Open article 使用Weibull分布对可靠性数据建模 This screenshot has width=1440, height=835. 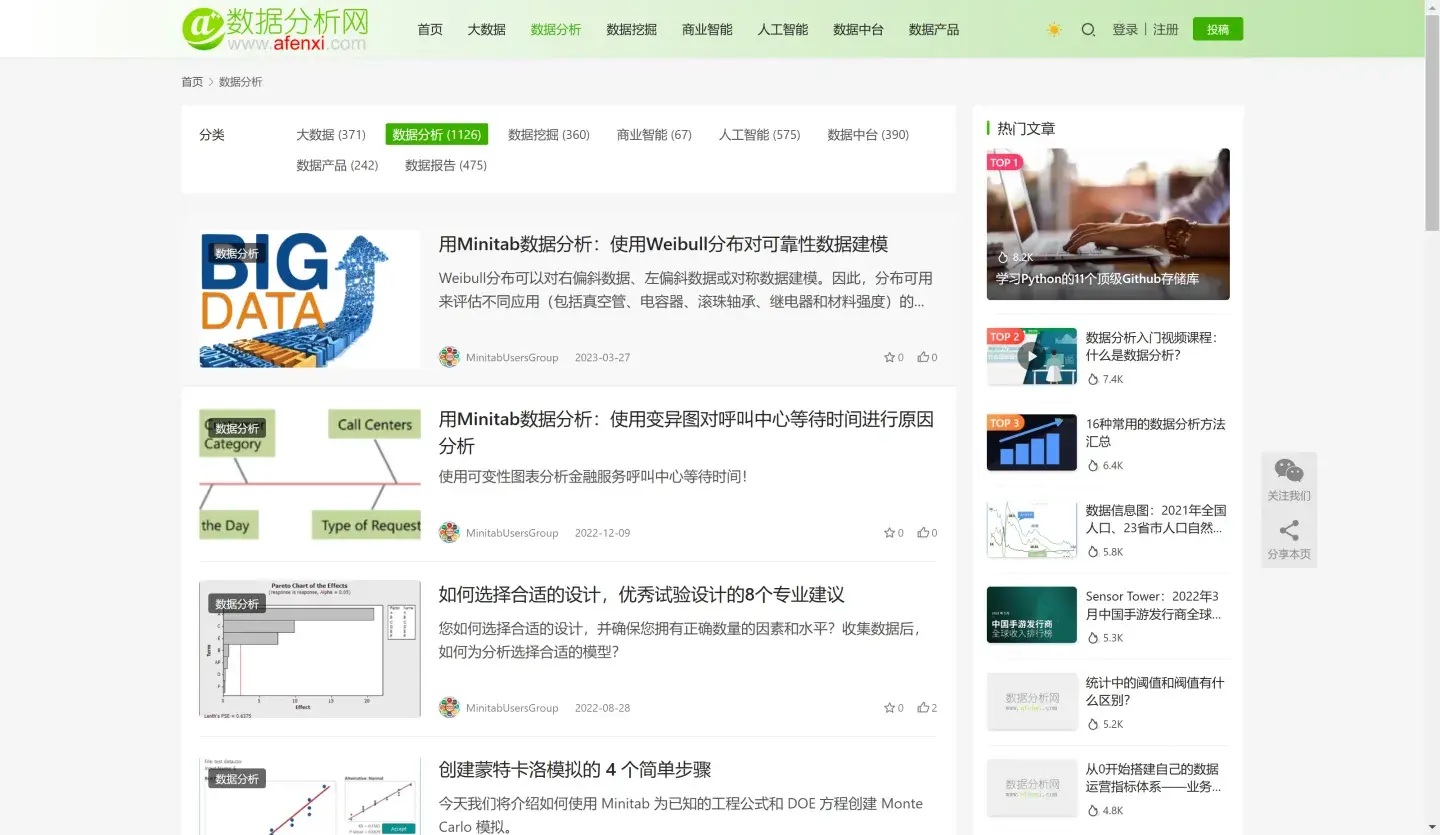tap(663, 244)
